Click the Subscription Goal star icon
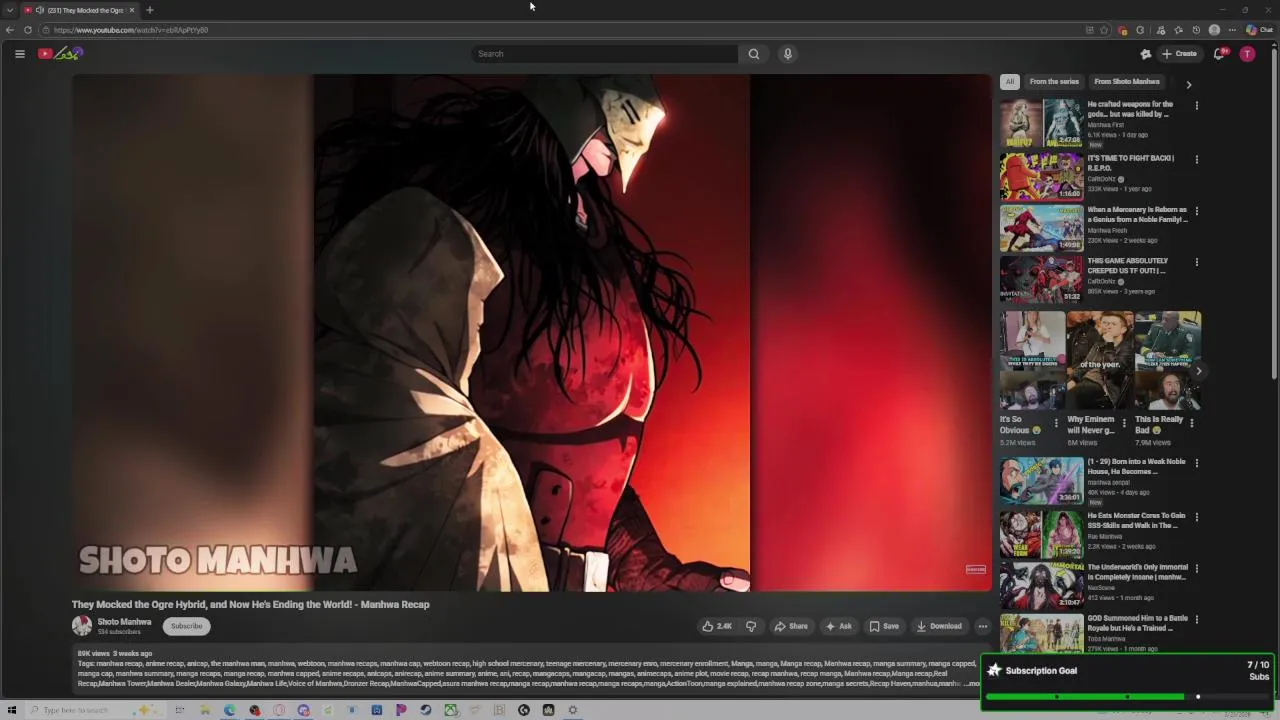Screen dimensions: 1280x720 coord(994,670)
